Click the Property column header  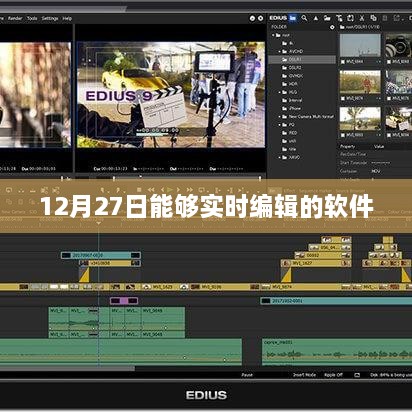347,146
